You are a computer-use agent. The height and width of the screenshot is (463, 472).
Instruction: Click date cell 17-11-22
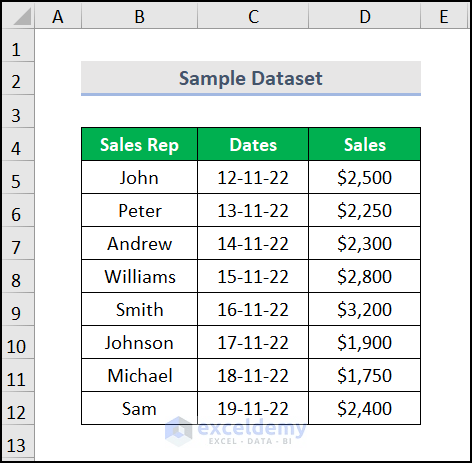pos(253,342)
